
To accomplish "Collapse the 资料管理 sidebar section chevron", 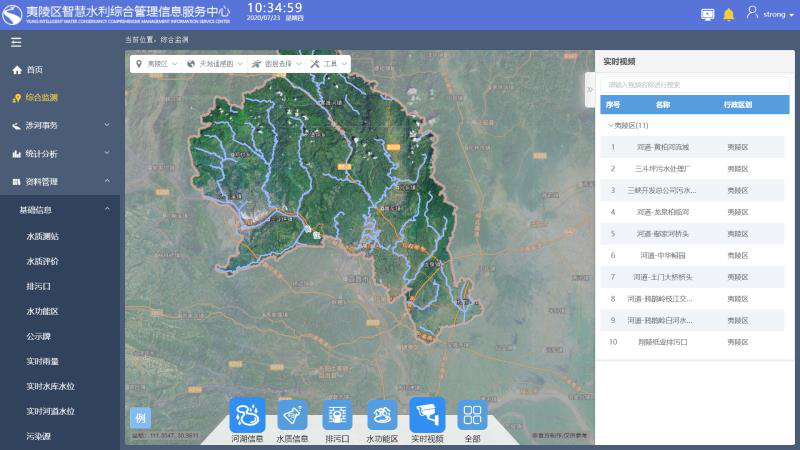I will [x=107, y=181].
